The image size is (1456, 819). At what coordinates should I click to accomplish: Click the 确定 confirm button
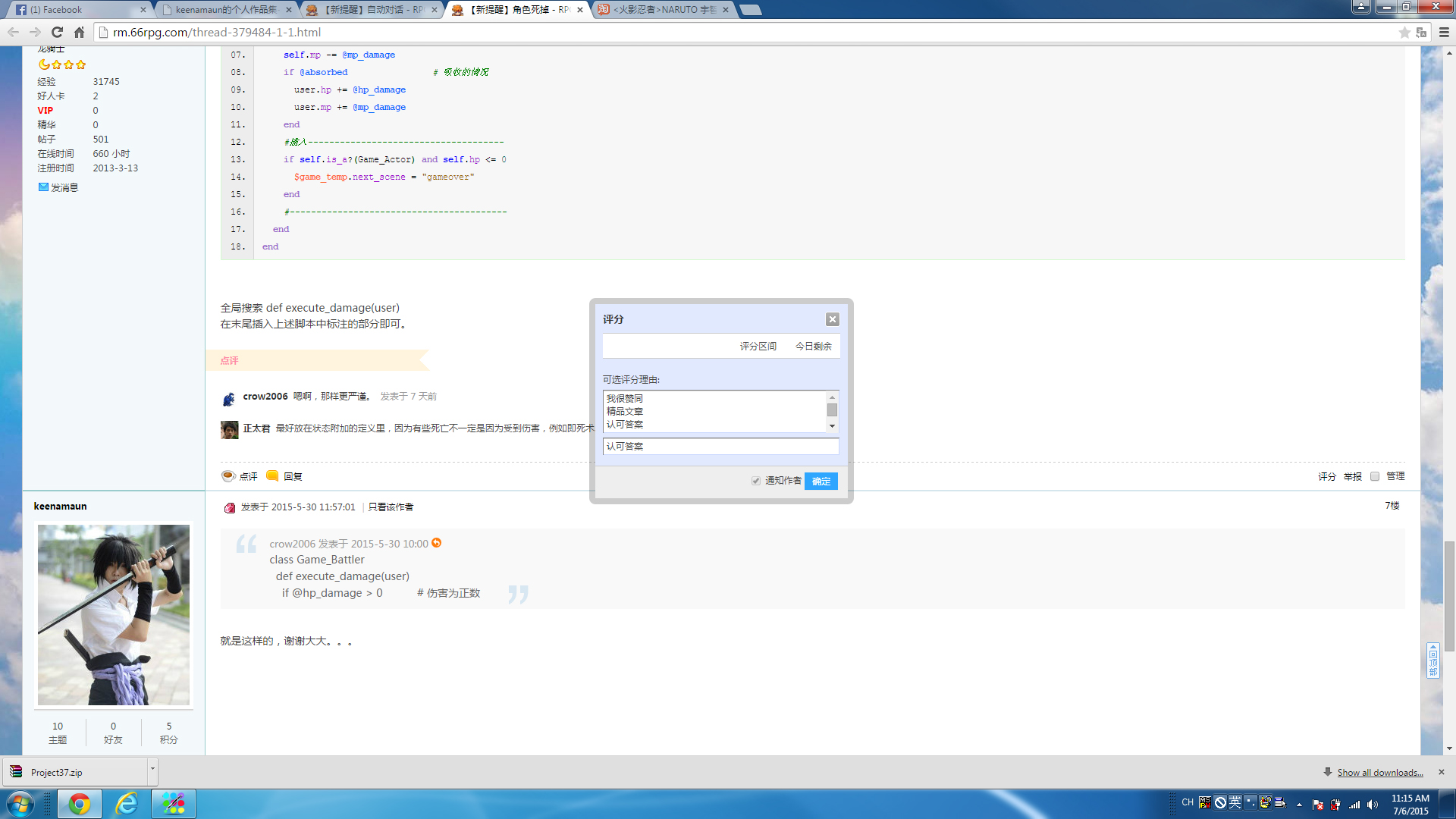[821, 481]
